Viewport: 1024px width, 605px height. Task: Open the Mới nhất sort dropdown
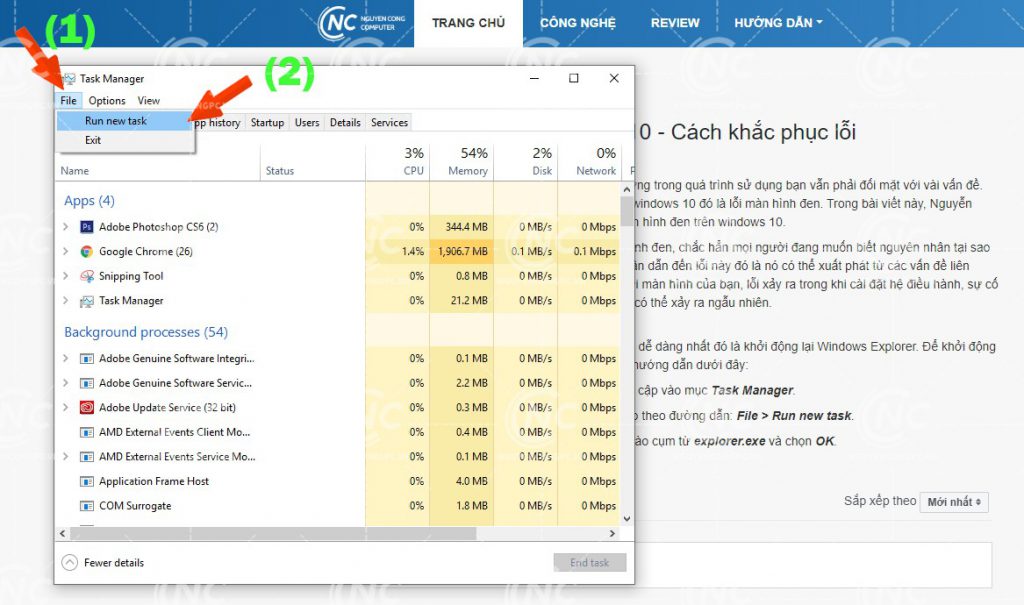pyautogui.click(x=954, y=502)
